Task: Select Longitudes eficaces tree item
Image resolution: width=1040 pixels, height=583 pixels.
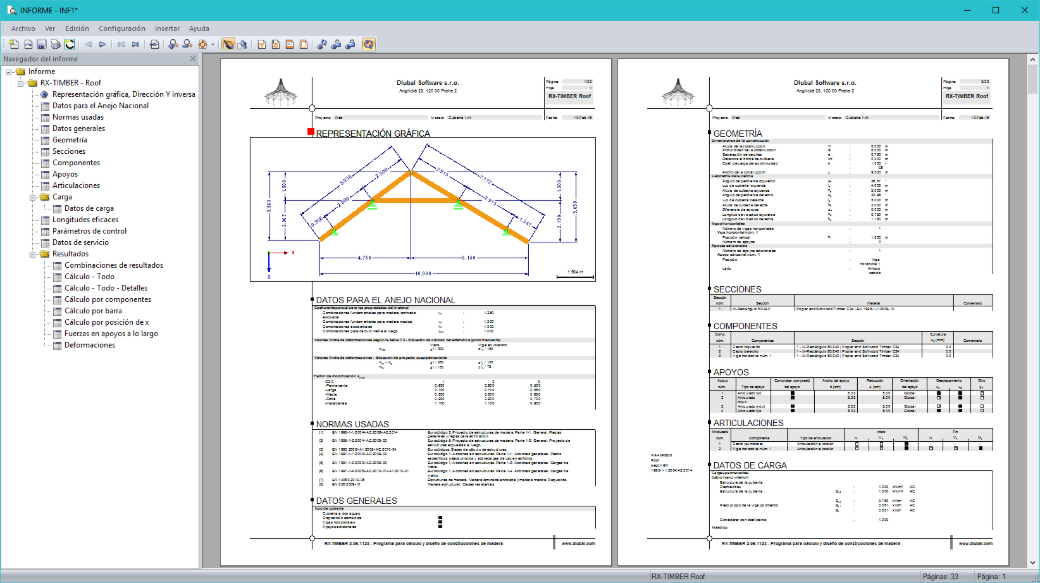Action: [x=85, y=220]
